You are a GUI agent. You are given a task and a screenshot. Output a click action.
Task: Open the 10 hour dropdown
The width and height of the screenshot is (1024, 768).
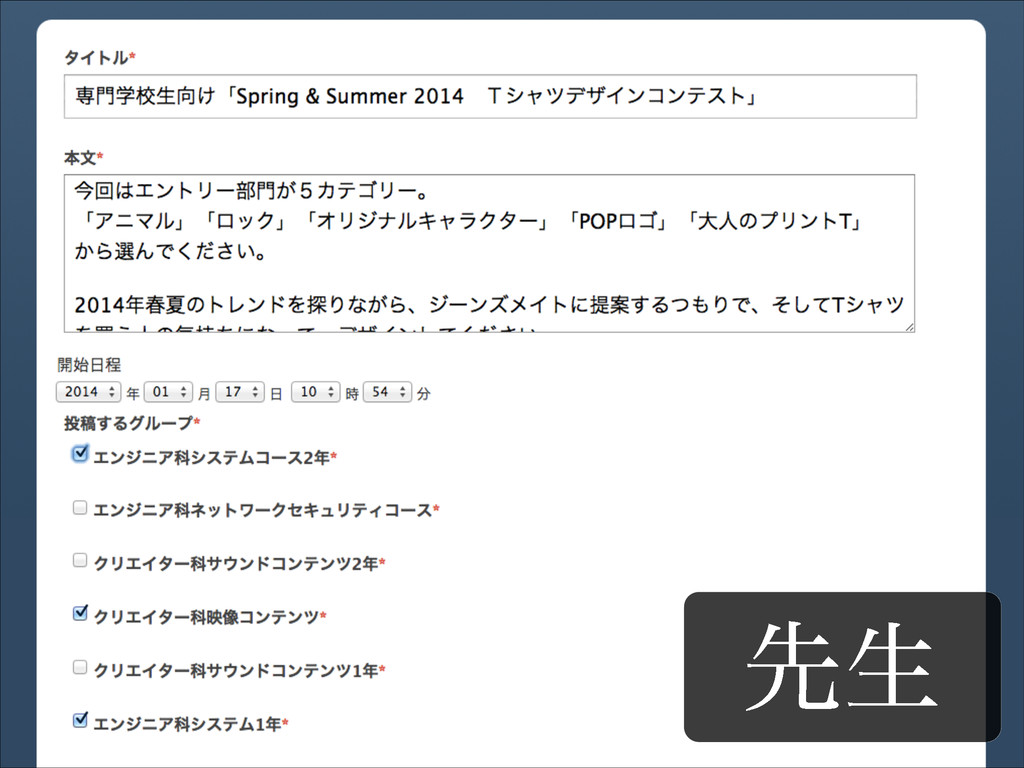[x=315, y=392]
